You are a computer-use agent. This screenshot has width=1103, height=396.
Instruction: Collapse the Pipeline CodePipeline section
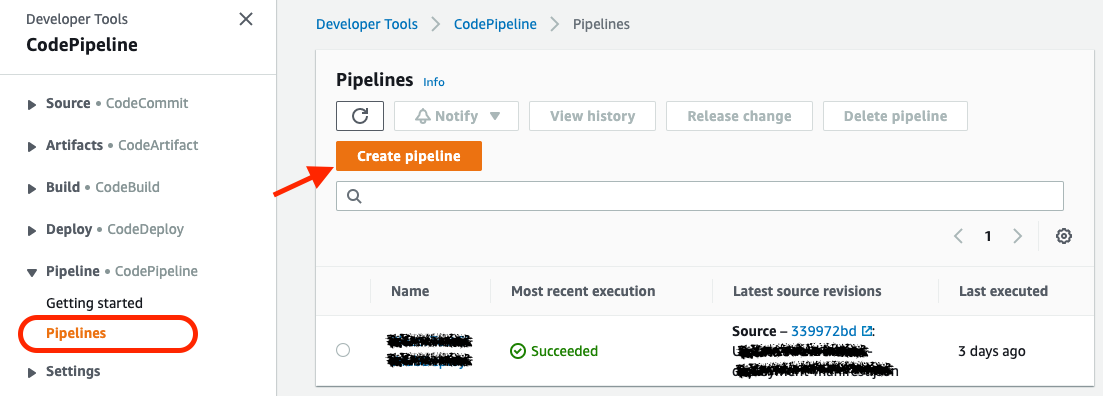pyautogui.click(x=32, y=272)
